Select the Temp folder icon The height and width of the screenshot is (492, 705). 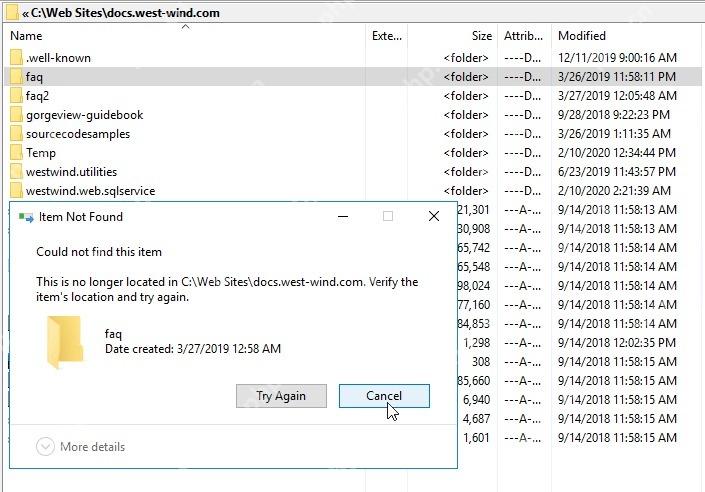[x=16, y=152]
